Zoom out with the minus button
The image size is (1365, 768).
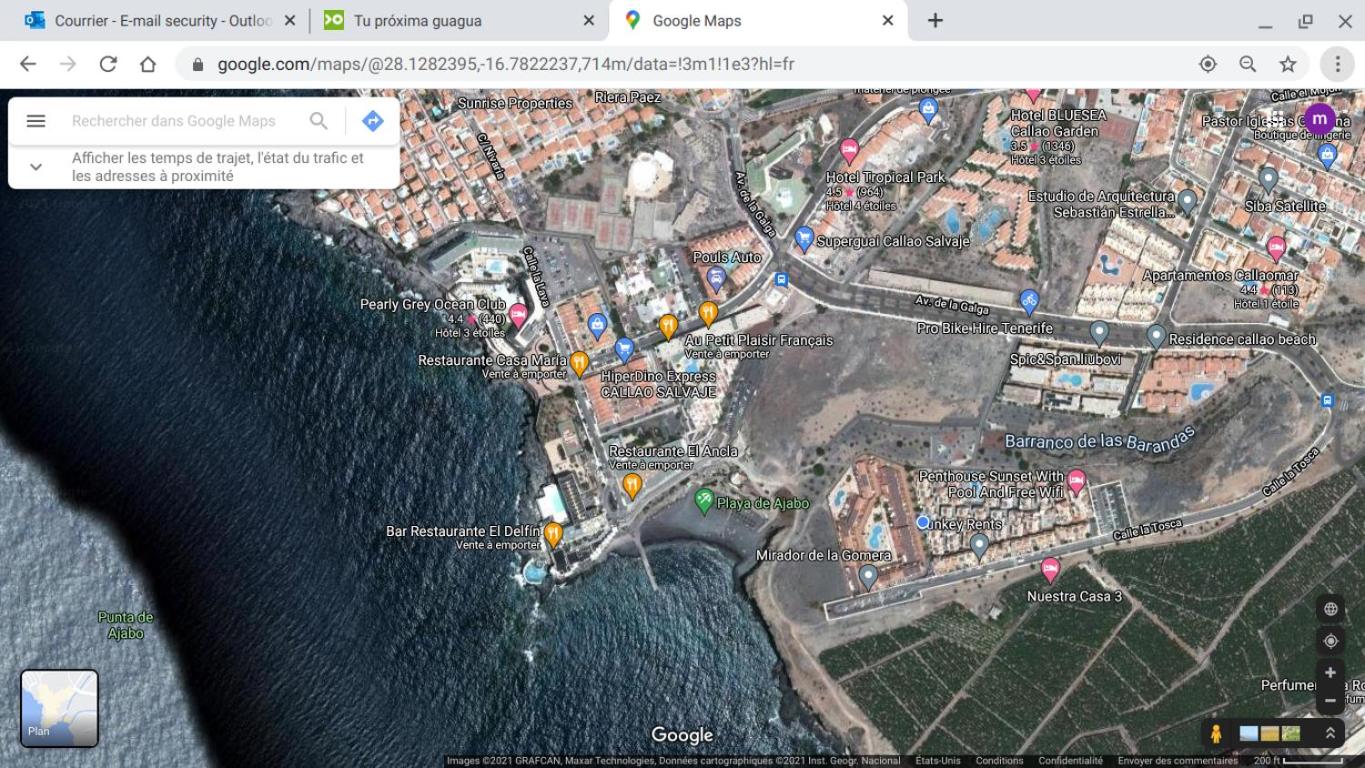click(1330, 700)
